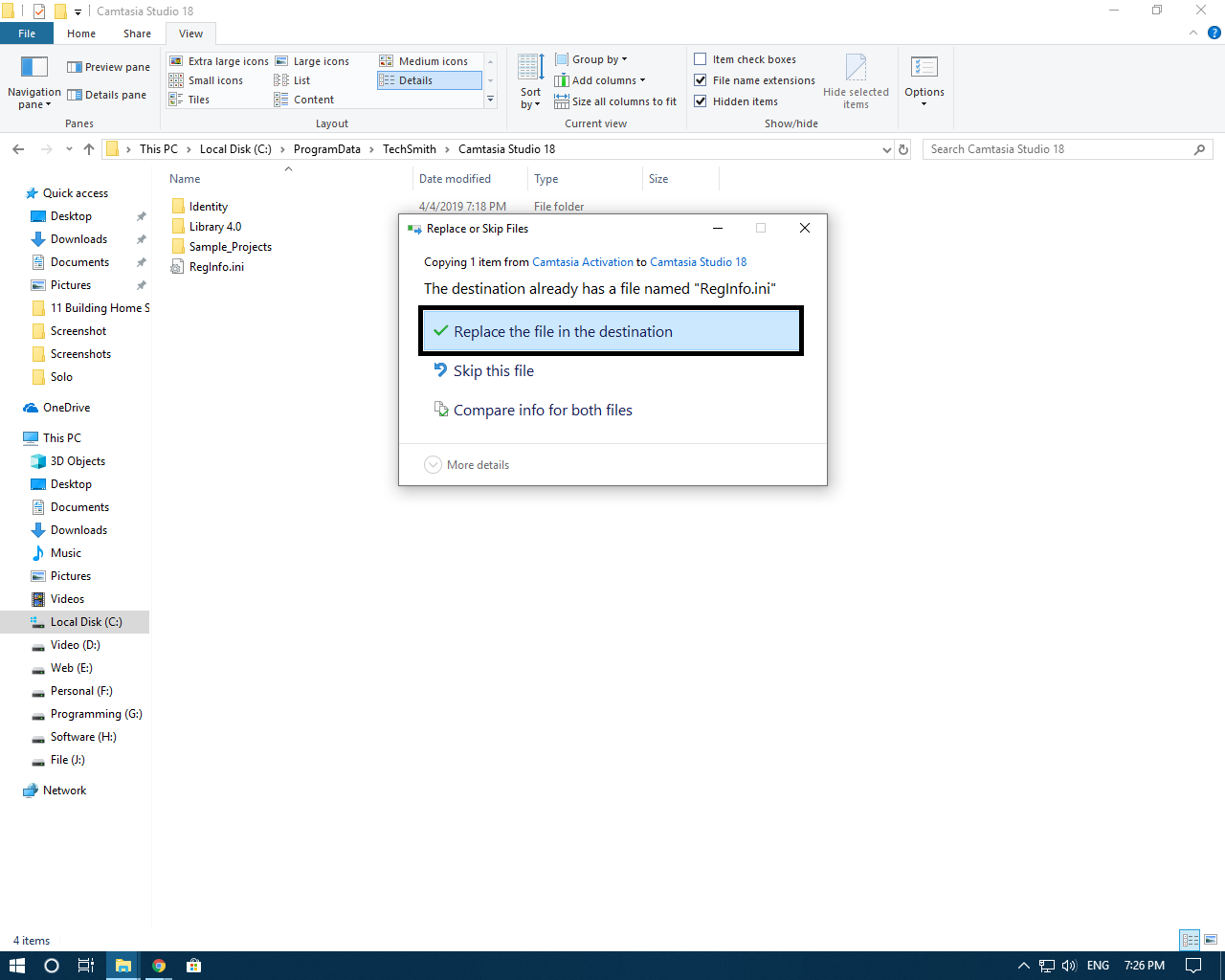Go up one folder level
The image size is (1225, 980).
point(89,149)
